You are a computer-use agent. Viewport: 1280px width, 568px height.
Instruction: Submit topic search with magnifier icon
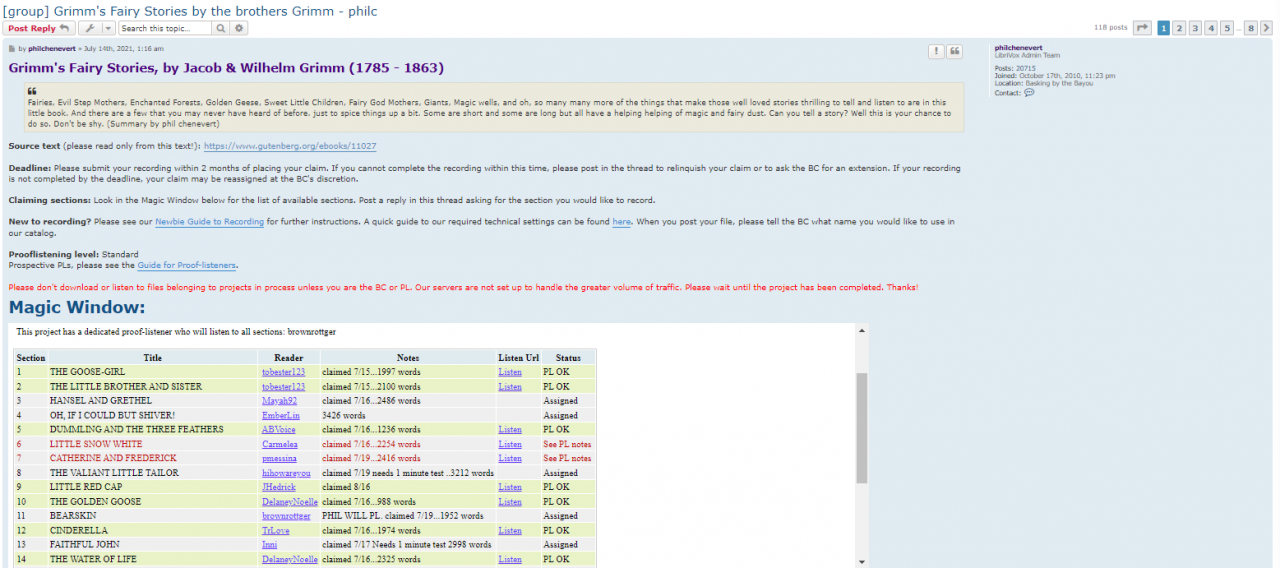click(222, 28)
